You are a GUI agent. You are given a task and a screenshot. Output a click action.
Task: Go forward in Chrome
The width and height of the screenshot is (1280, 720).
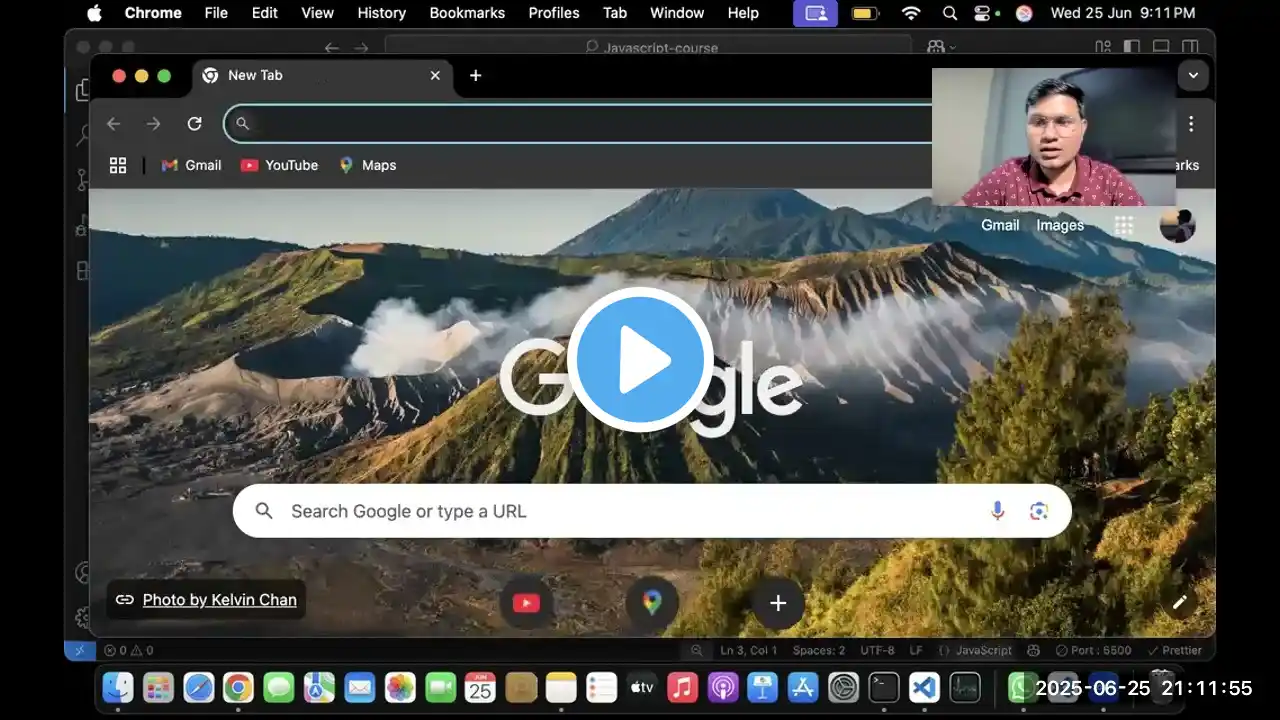153,124
